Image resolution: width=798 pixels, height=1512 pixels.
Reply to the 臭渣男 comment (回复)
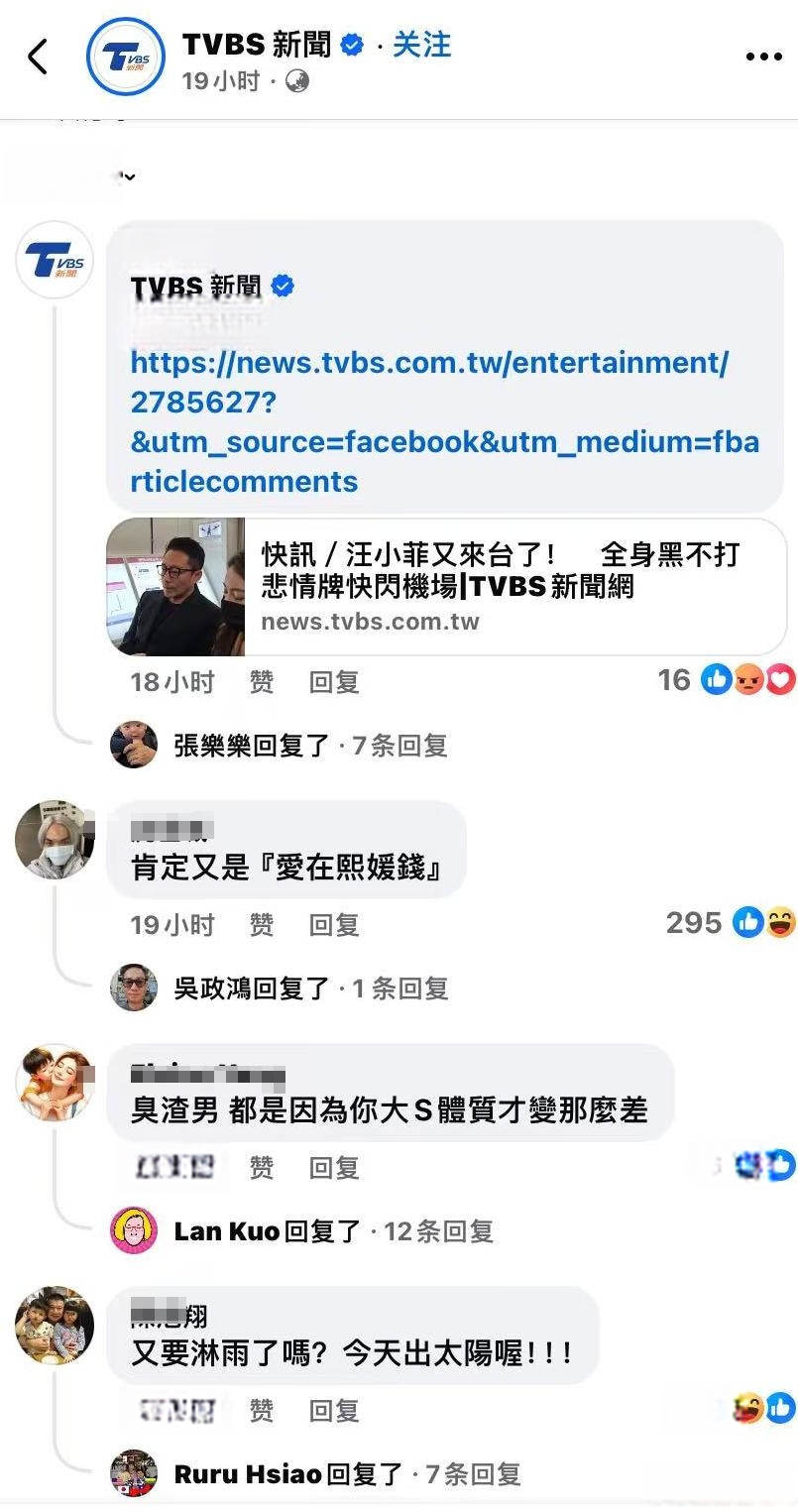334,1168
